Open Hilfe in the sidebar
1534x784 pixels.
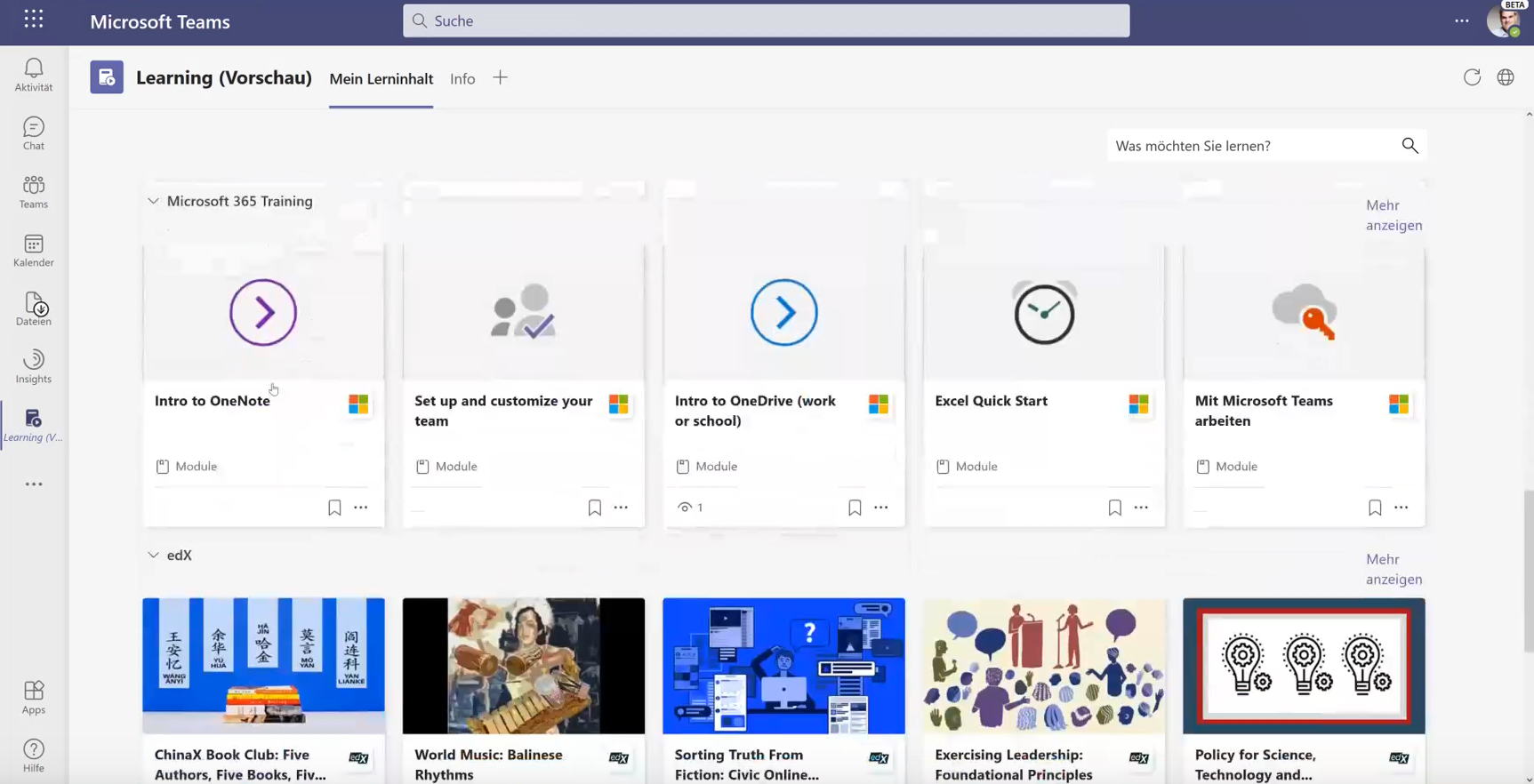click(34, 756)
